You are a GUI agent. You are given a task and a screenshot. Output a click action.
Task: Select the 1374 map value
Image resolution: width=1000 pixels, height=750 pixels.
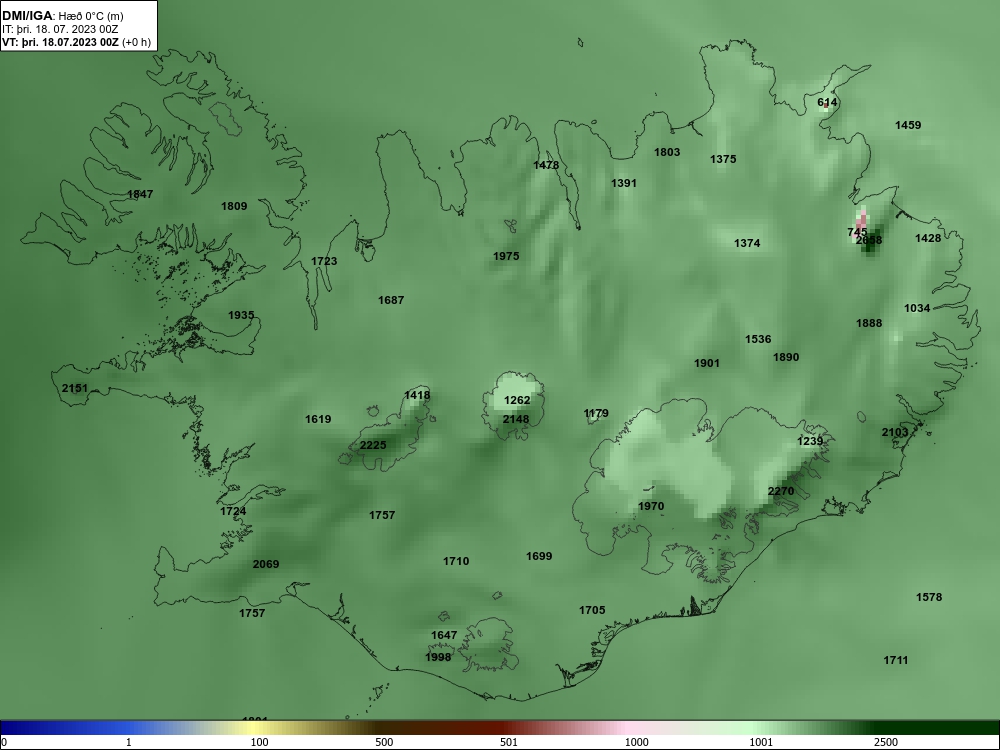[747, 244]
